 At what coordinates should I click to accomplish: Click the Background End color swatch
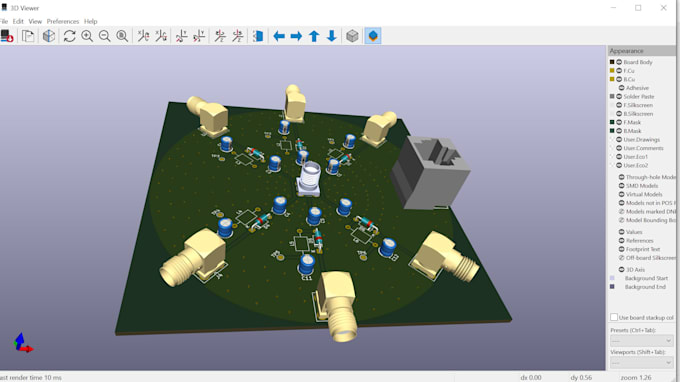pyautogui.click(x=612, y=287)
